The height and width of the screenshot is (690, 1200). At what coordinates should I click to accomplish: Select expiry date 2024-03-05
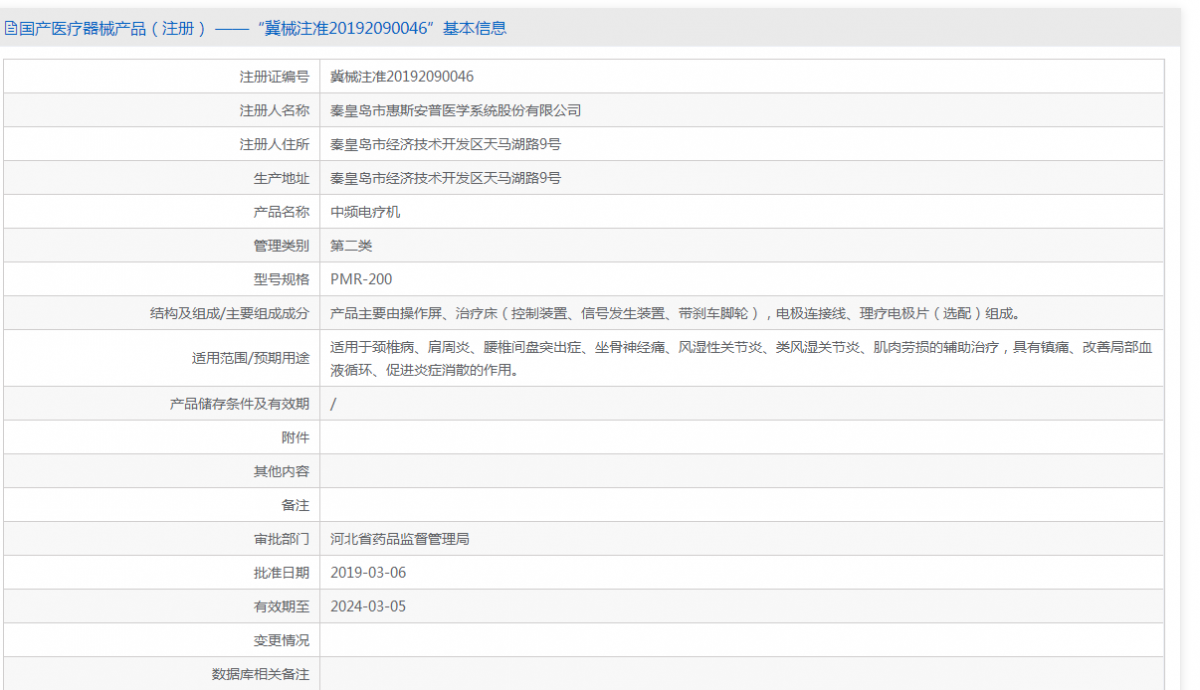[x=368, y=606]
